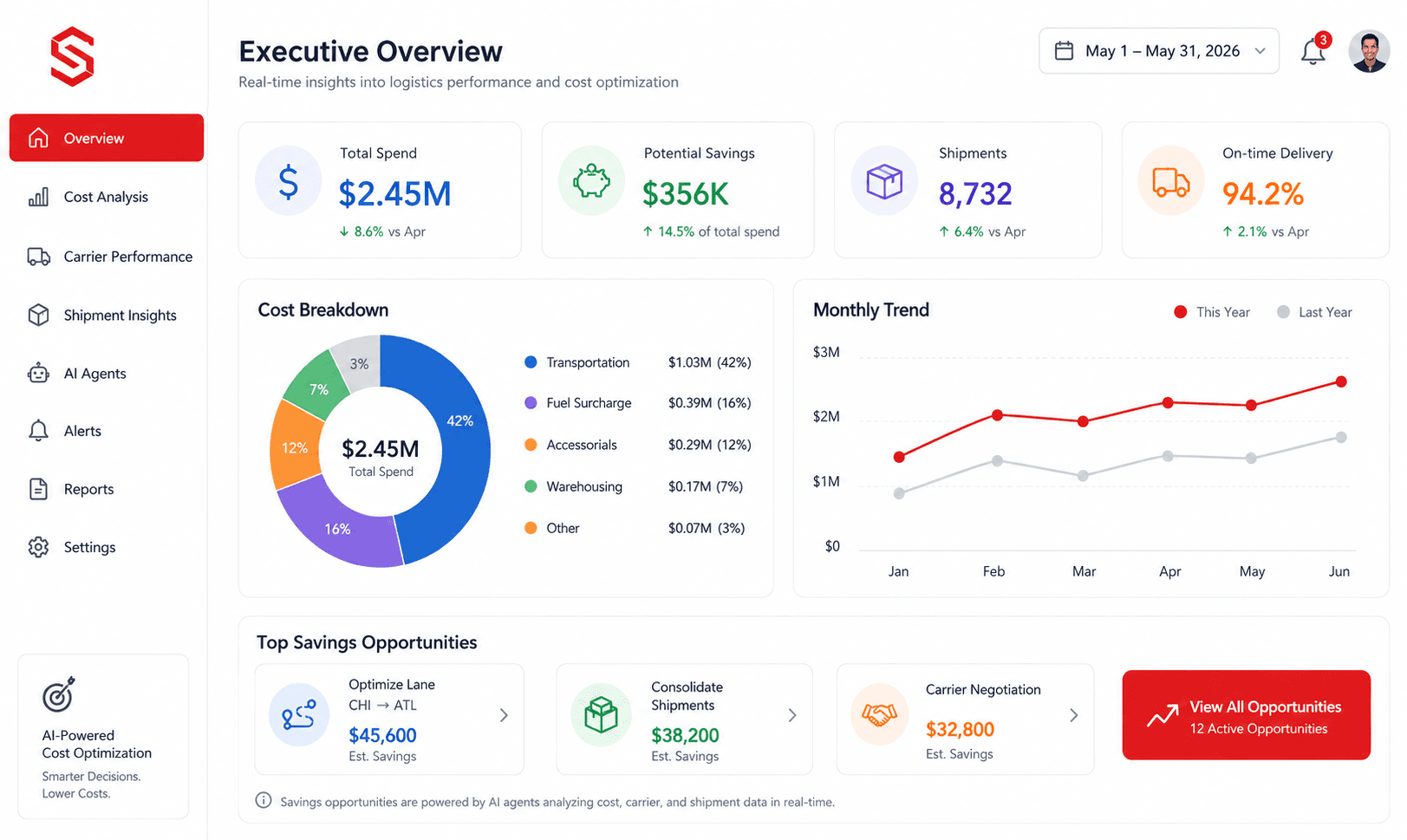Image resolution: width=1407 pixels, height=840 pixels.
Task: Click the Consolidate Shipments package icon
Action: tap(601, 715)
